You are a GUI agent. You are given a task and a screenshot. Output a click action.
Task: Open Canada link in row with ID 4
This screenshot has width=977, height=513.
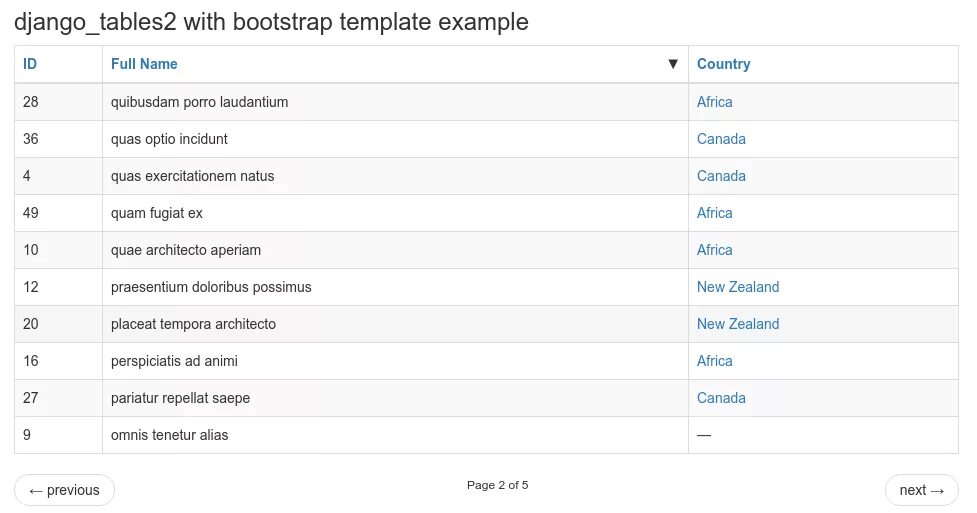pos(721,176)
